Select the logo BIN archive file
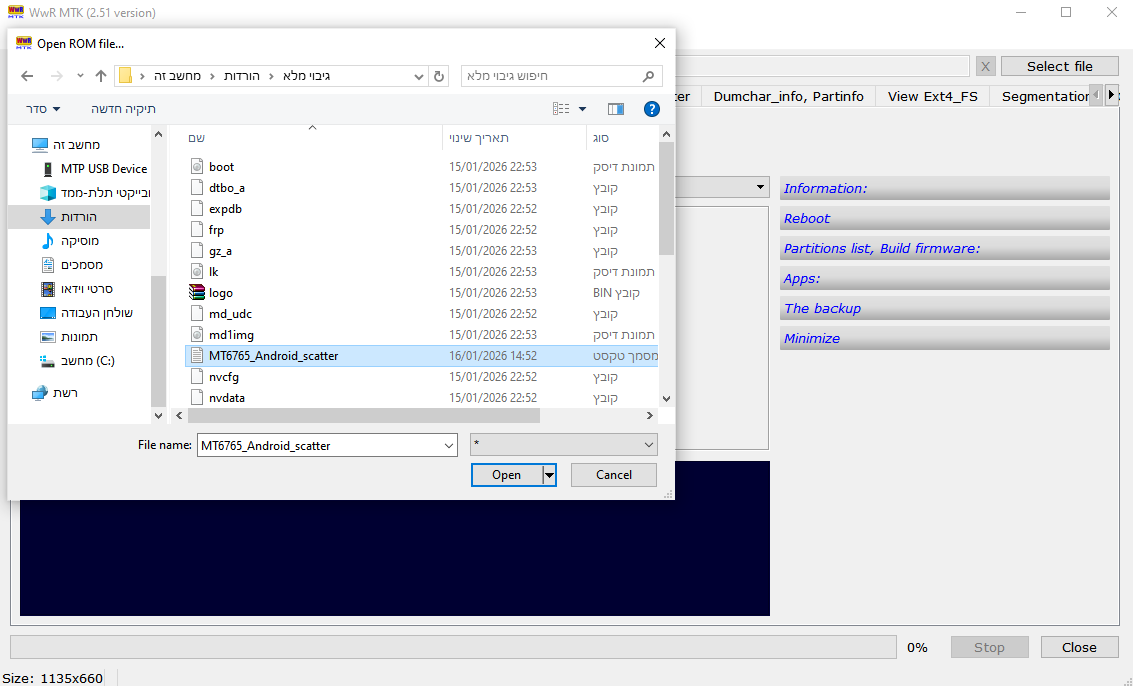This screenshot has height=686, width=1133. point(221,293)
